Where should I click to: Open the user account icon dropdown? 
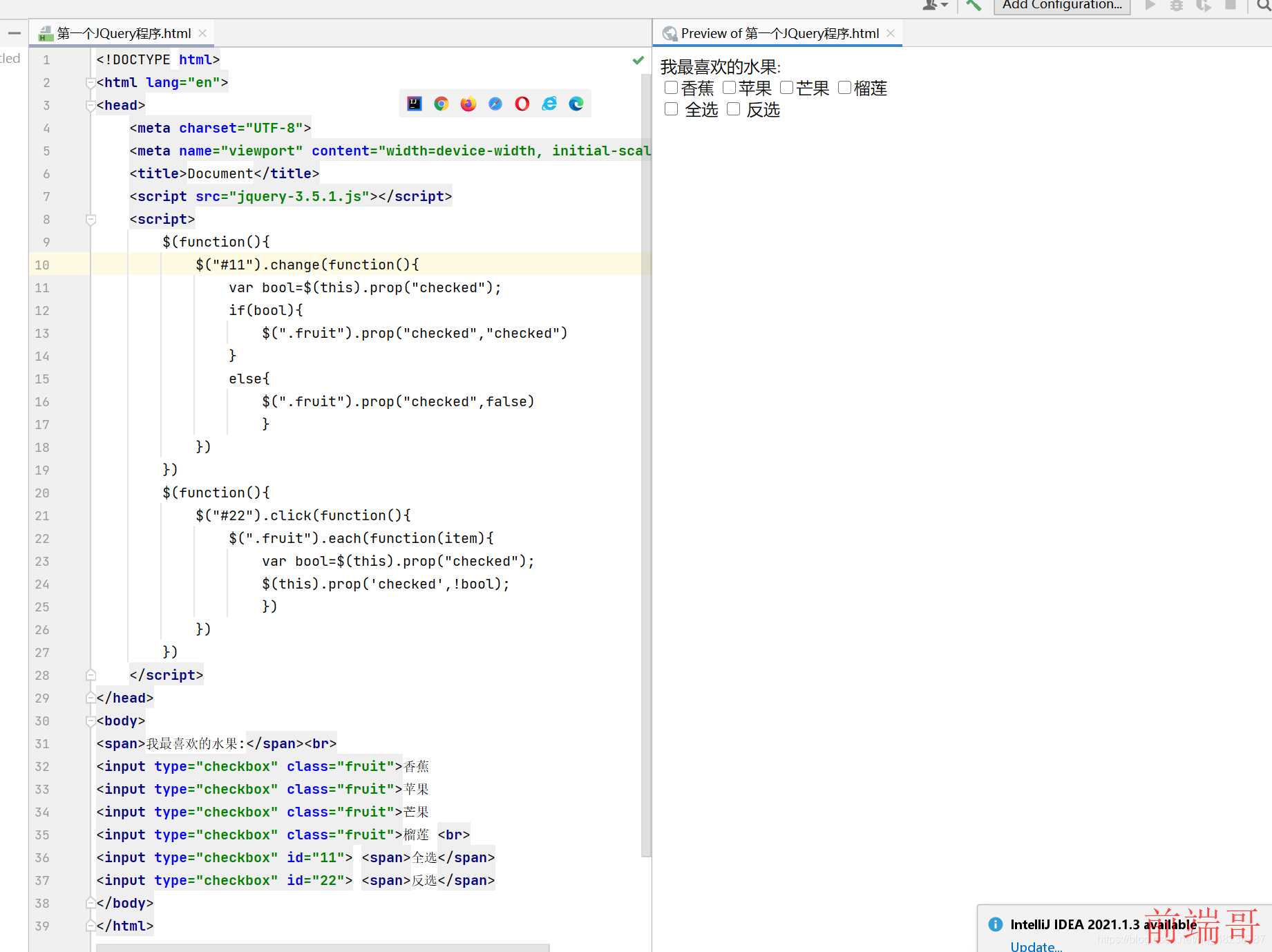pyautogui.click(x=936, y=6)
